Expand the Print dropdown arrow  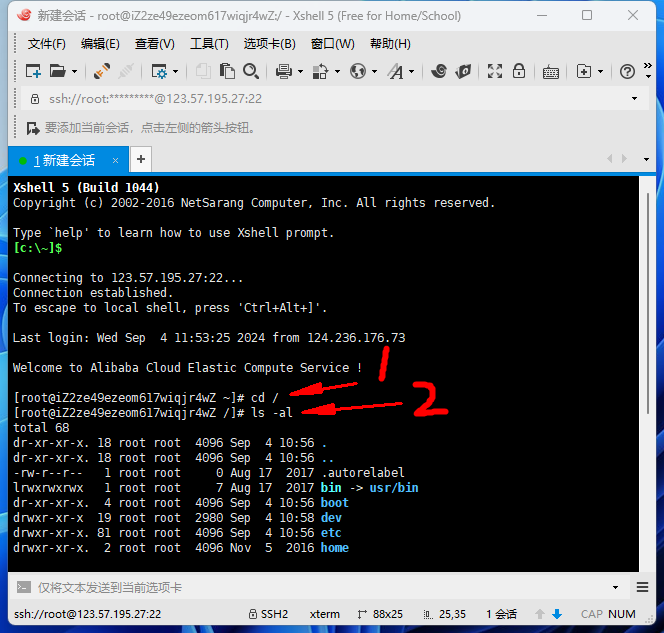coord(300,72)
